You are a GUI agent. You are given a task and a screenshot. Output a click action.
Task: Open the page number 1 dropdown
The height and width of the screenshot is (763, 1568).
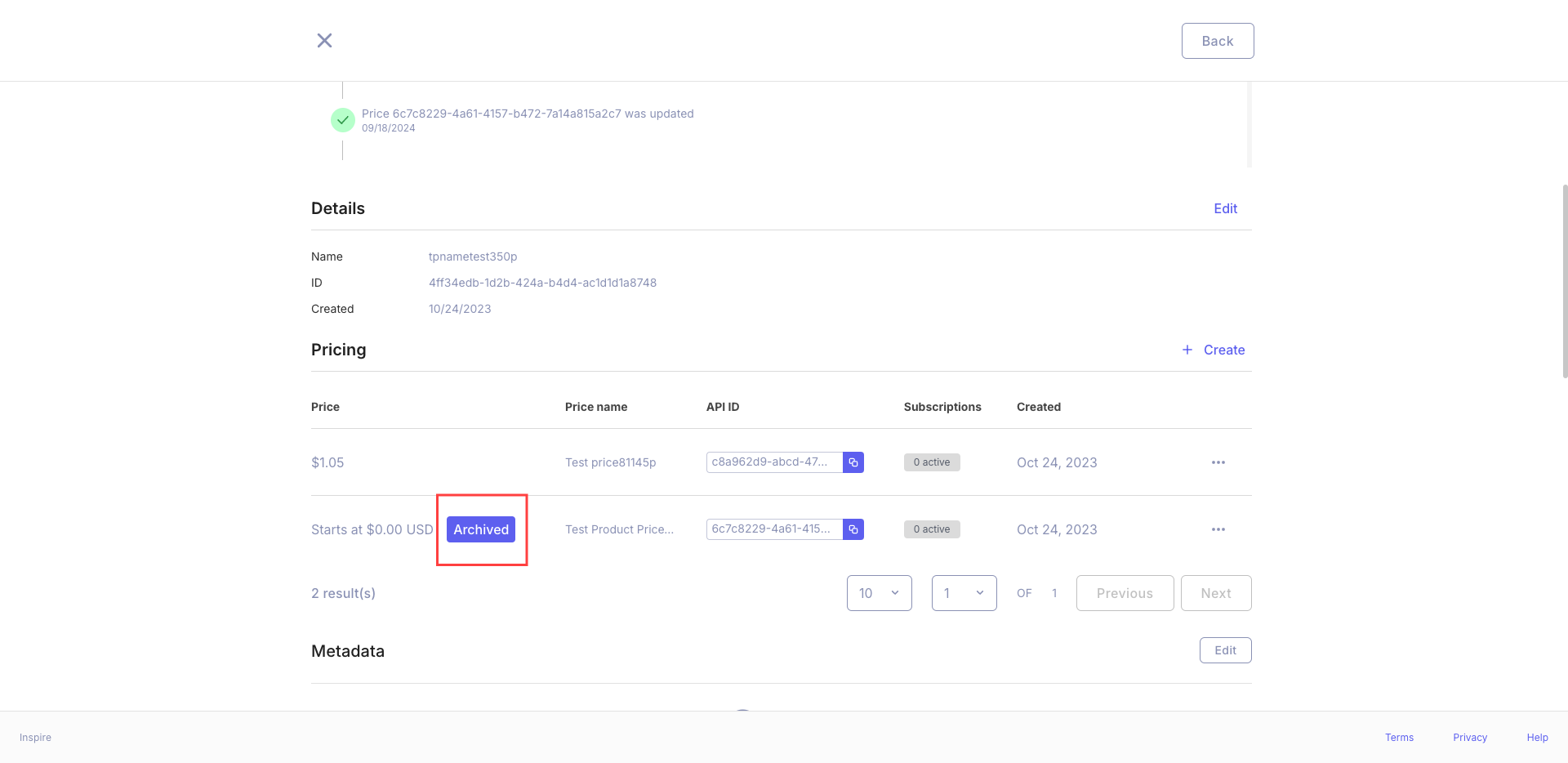coord(964,593)
